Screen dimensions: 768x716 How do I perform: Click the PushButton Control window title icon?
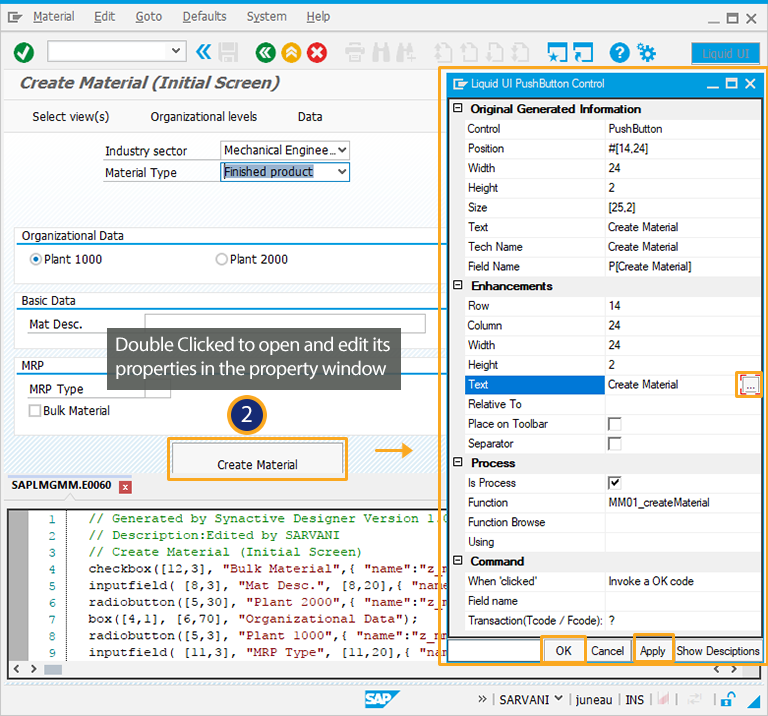(x=459, y=84)
